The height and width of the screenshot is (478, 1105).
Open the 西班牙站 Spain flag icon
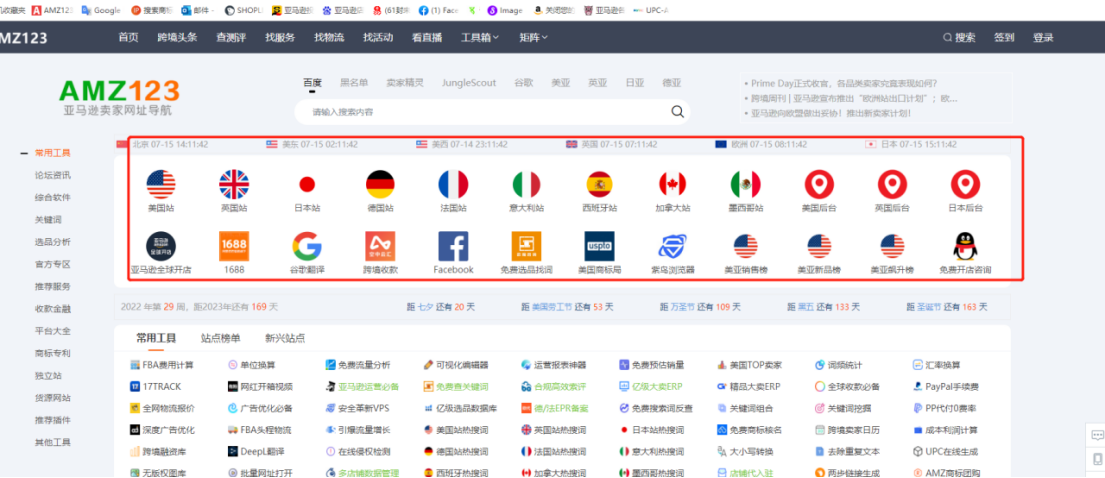click(600, 185)
